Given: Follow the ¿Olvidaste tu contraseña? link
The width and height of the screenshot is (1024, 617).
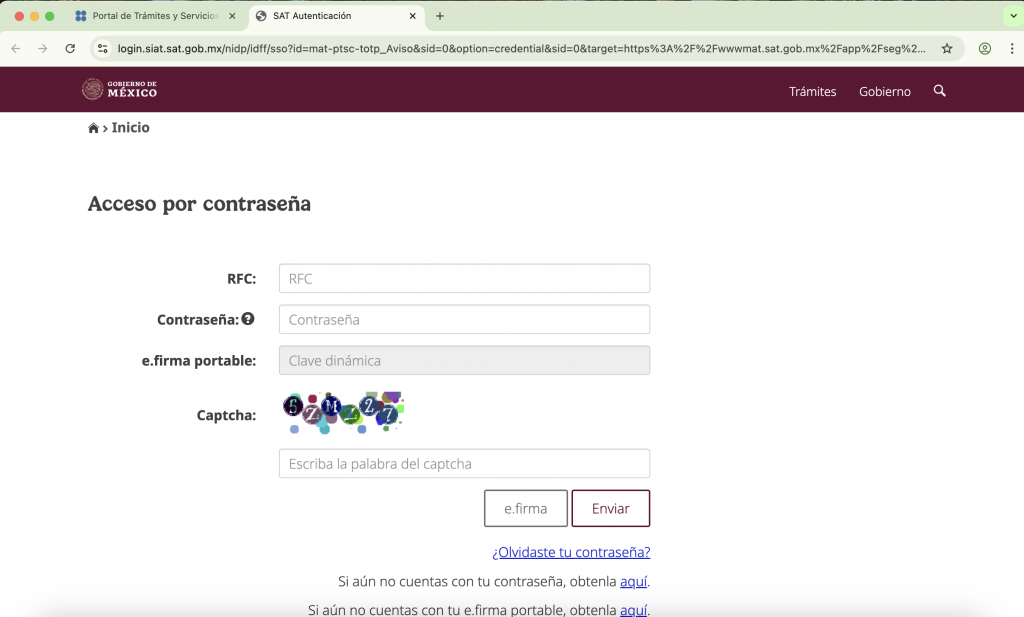Looking at the screenshot, I should point(571,552).
